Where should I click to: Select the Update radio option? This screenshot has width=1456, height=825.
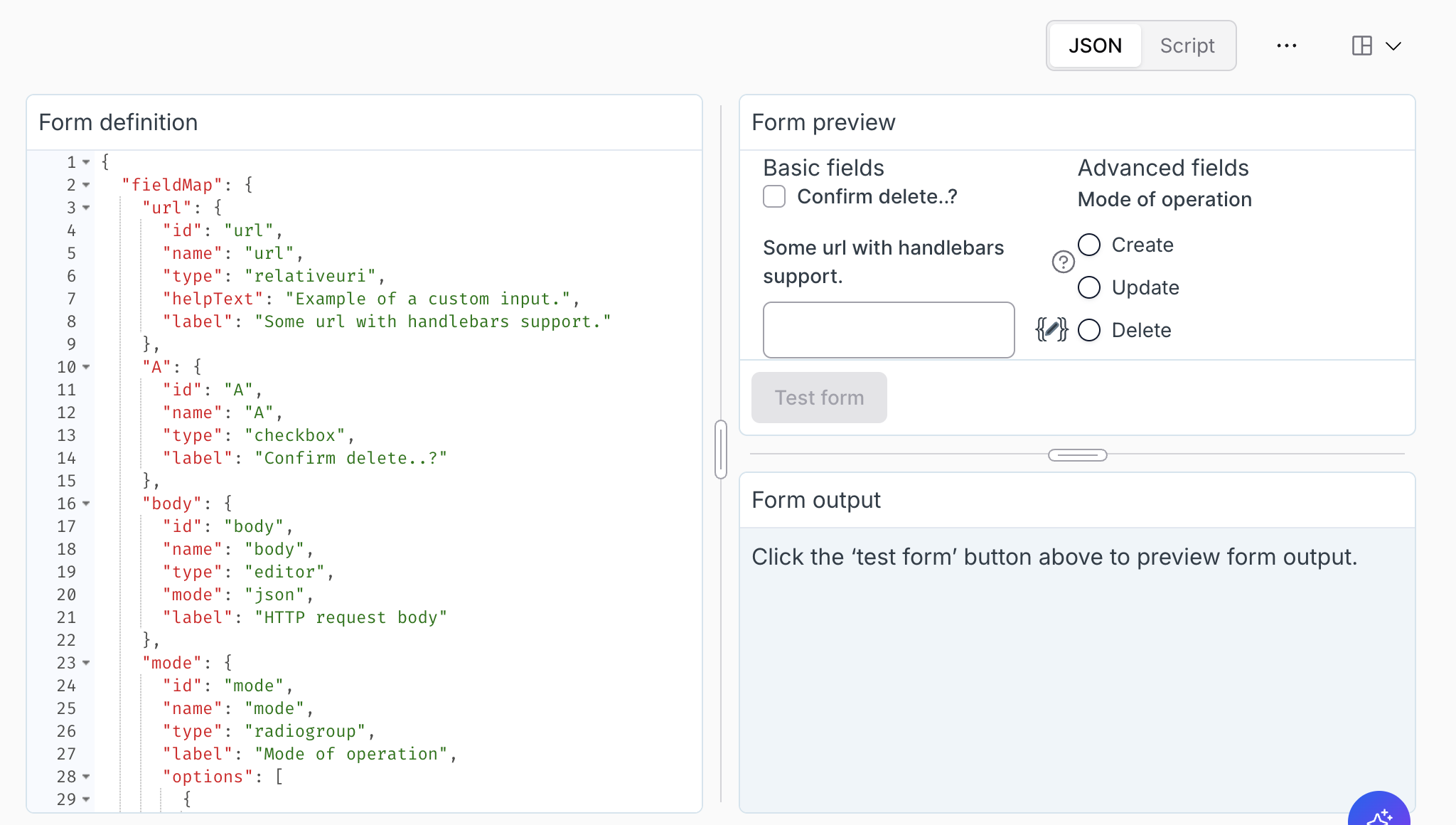(1089, 287)
